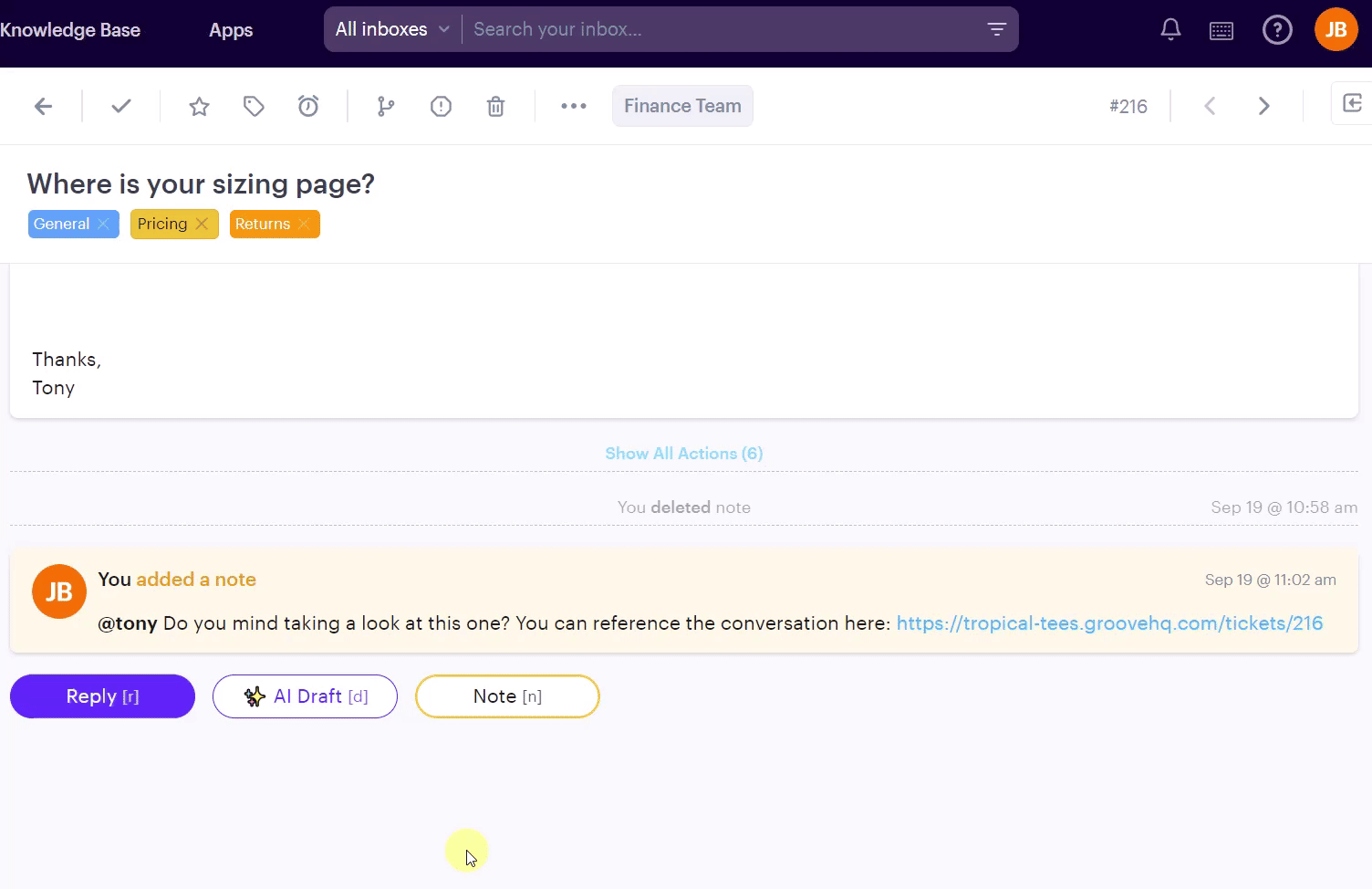The image size is (1372, 889).
Task: Open the three-dot more options menu
Action: [574, 107]
